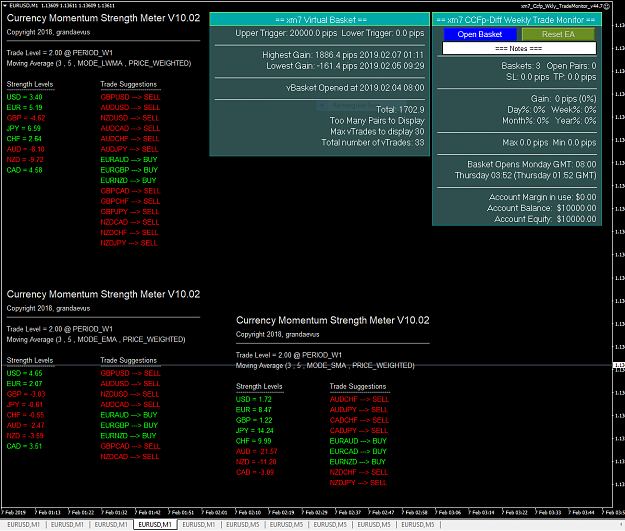Click the EURCAD --> BUY trade suggestion

358,451
